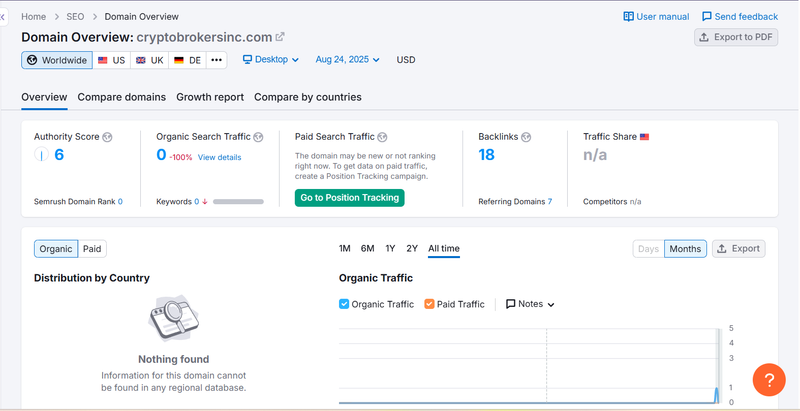
Task: Click the monitor icon next to Desktop
Action: 247,60
